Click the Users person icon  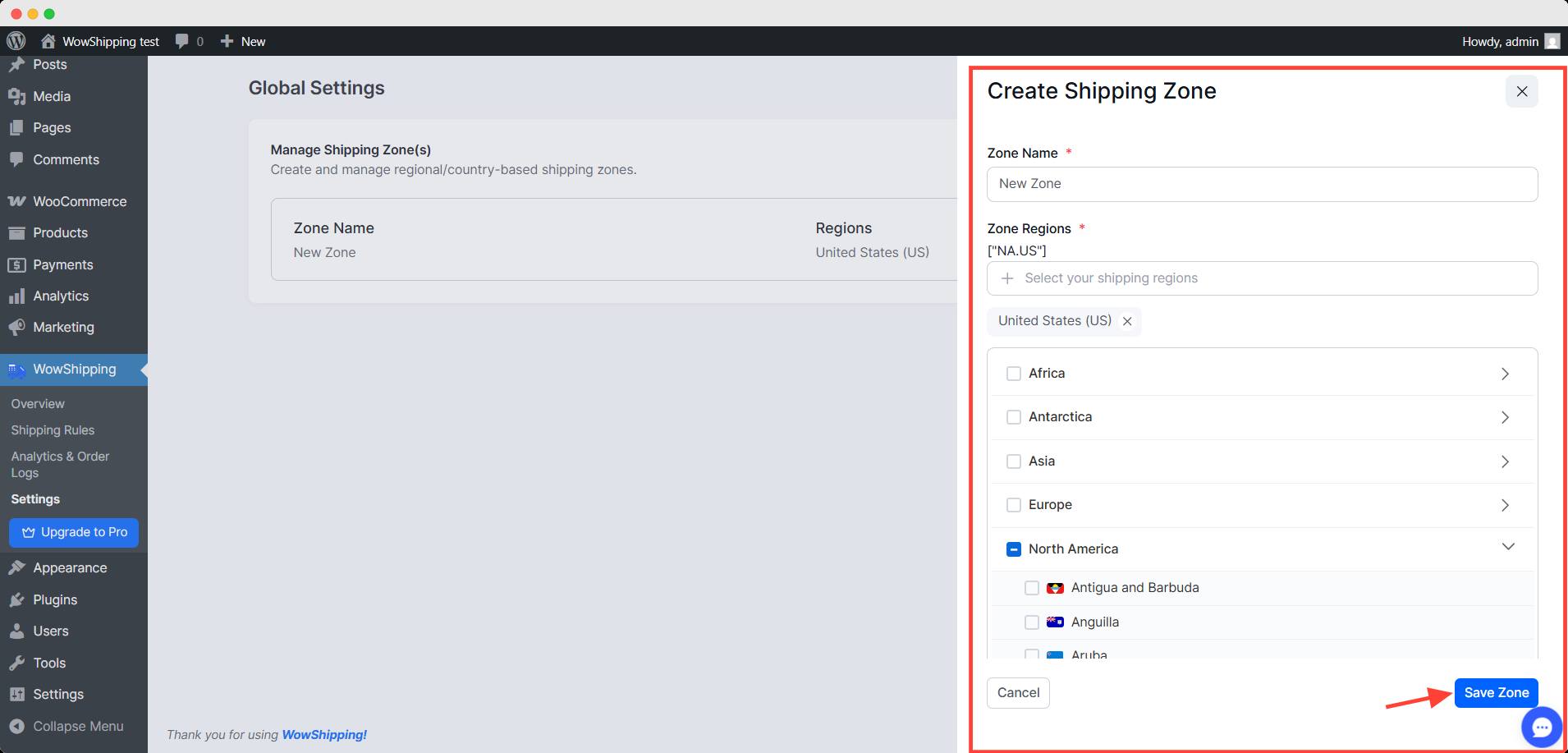click(x=16, y=631)
